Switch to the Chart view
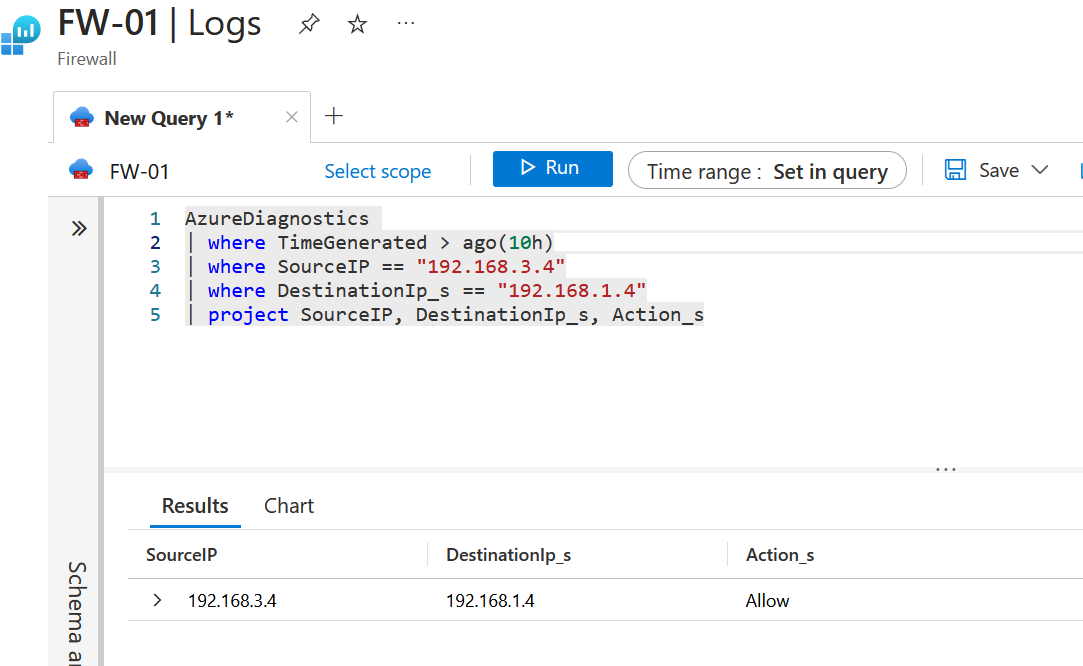This screenshot has width=1083, height=666. click(x=288, y=505)
